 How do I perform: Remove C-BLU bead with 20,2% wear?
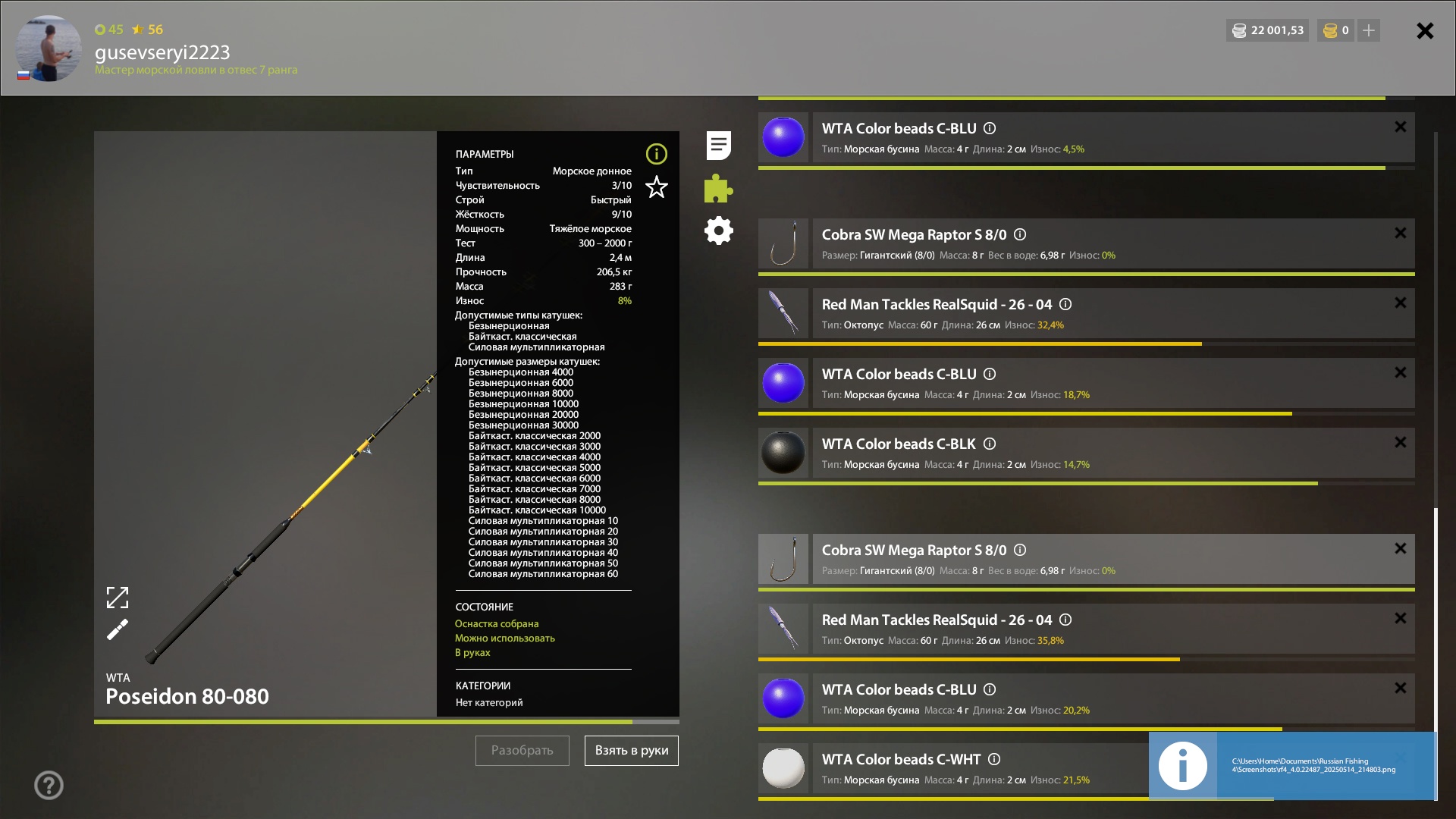coord(1400,688)
